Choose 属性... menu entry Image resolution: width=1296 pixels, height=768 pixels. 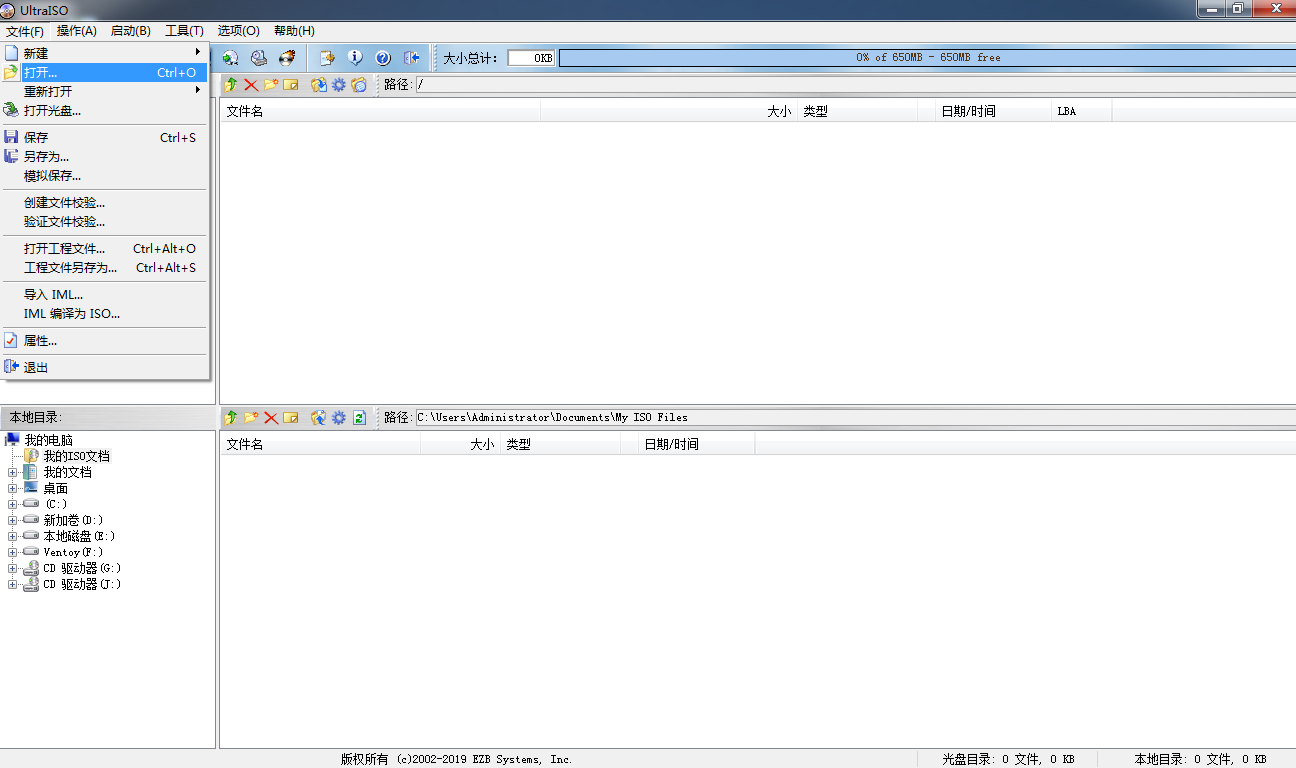coord(104,340)
